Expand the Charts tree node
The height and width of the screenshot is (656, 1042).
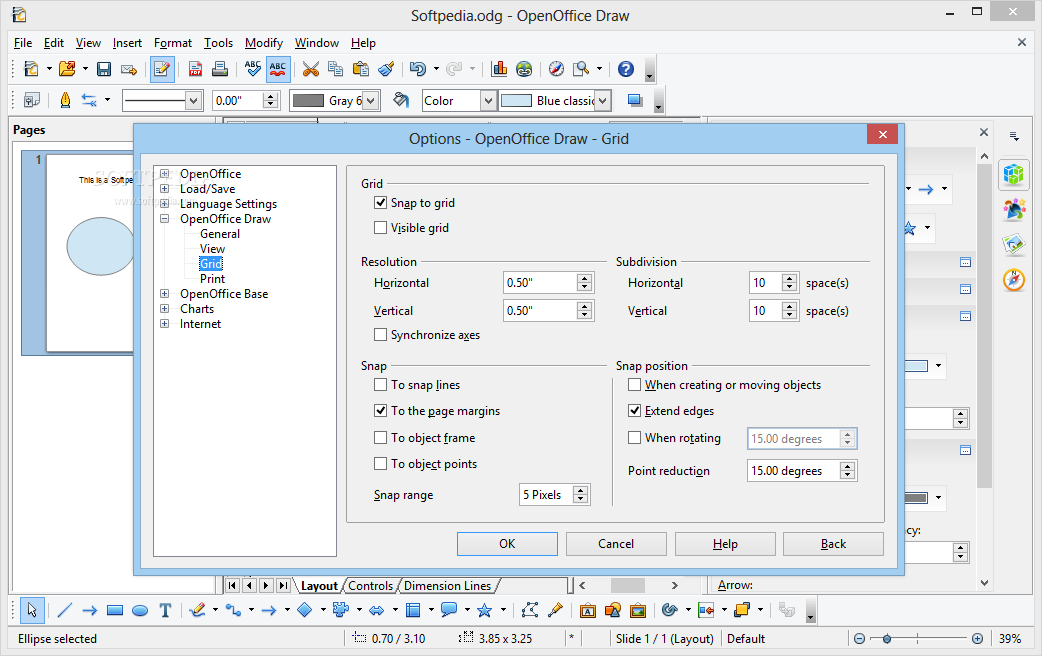[x=164, y=308]
